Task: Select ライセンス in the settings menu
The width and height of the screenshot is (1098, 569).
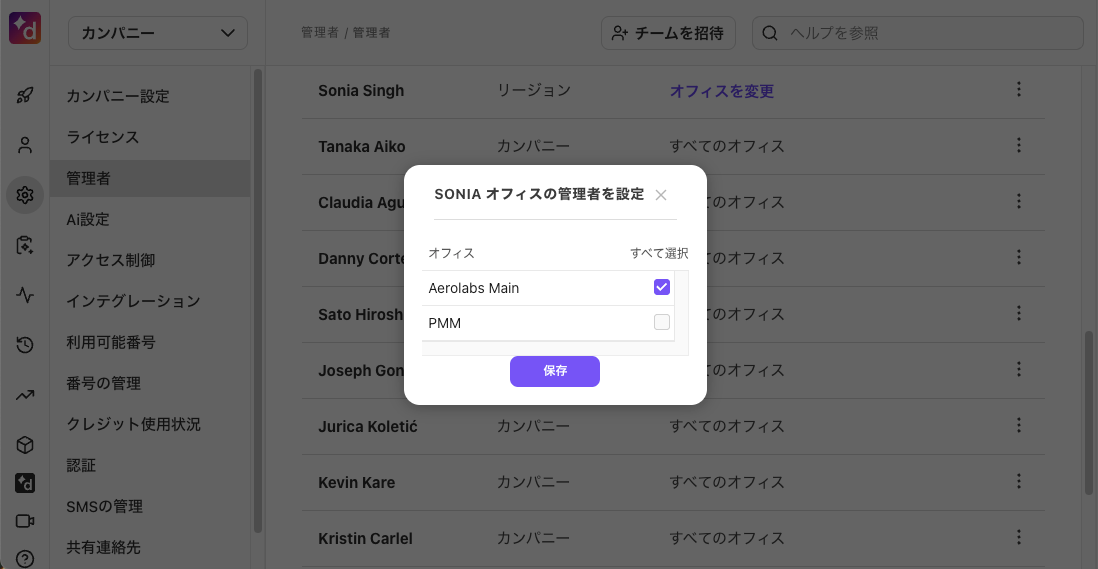Action: [x=103, y=137]
